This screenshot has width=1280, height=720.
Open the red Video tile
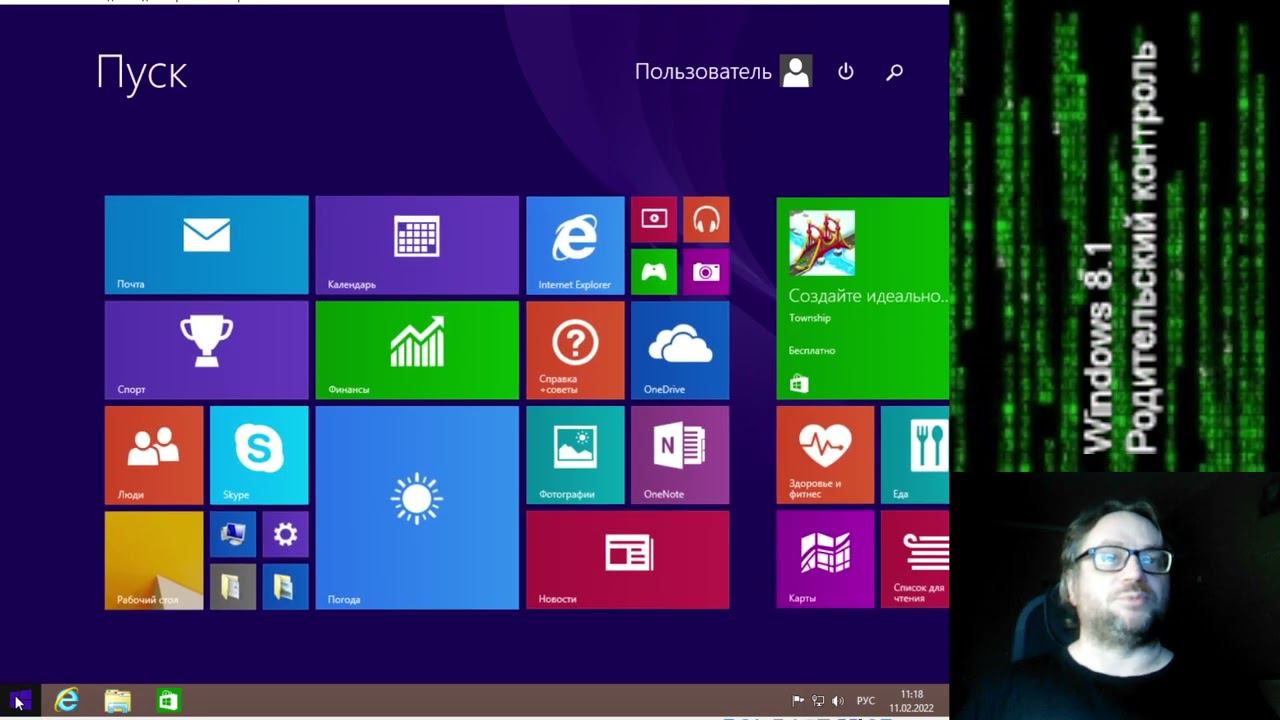click(x=654, y=219)
